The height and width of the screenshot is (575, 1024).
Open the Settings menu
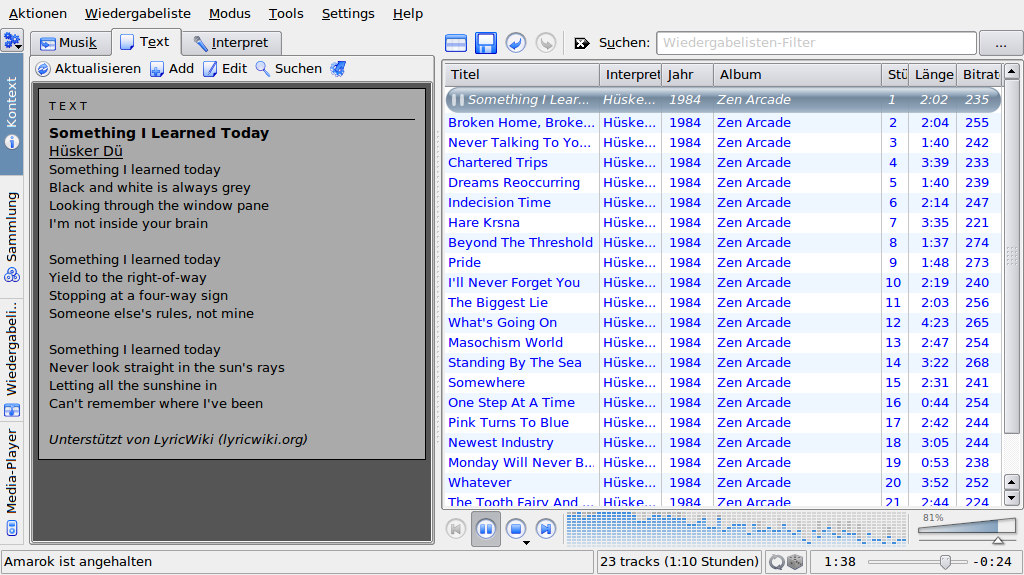pyautogui.click(x=348, y=13)
